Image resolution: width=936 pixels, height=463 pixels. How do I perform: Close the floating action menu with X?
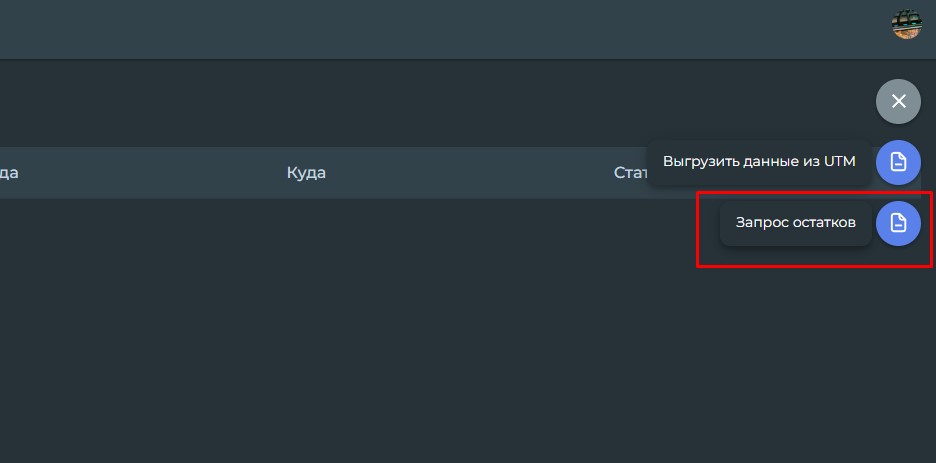898,101
